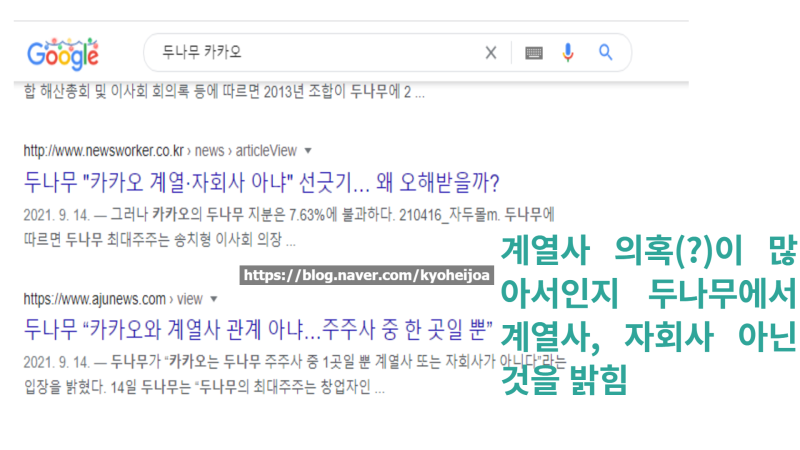The image size is (800, 450).
Task: Select snippet line 최대주주는 송치형 이사회 의장
Action: [x=160, y=239]
